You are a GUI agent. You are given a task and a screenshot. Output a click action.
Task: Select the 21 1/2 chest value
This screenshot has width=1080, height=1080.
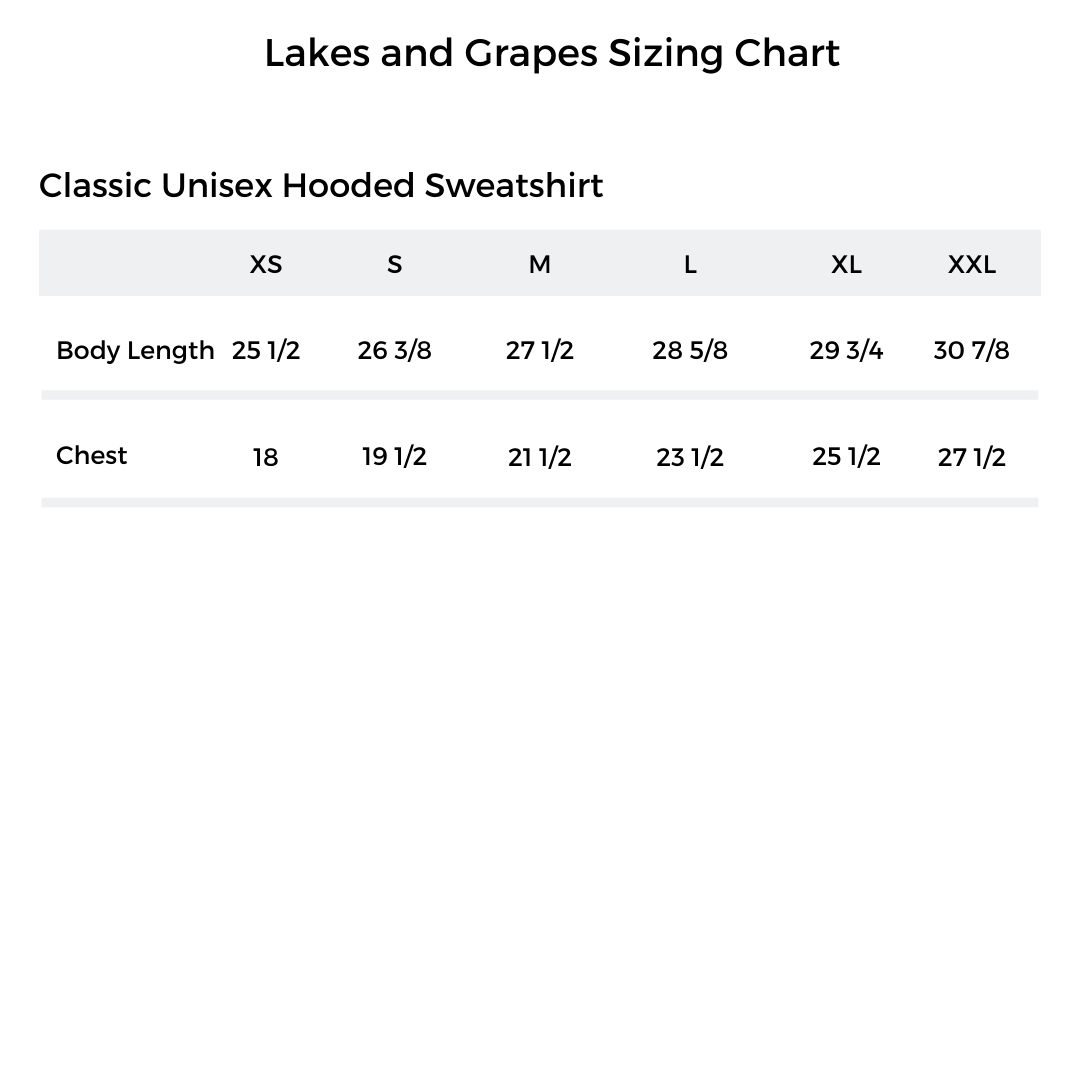(539, 458)
